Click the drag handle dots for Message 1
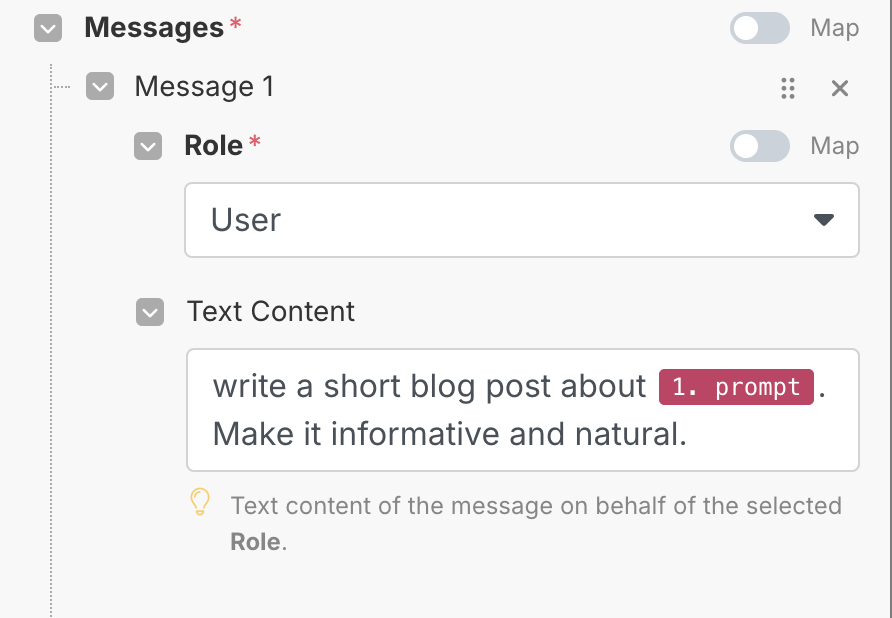This screenshot has width=892, height=618. tap(788, 88)
